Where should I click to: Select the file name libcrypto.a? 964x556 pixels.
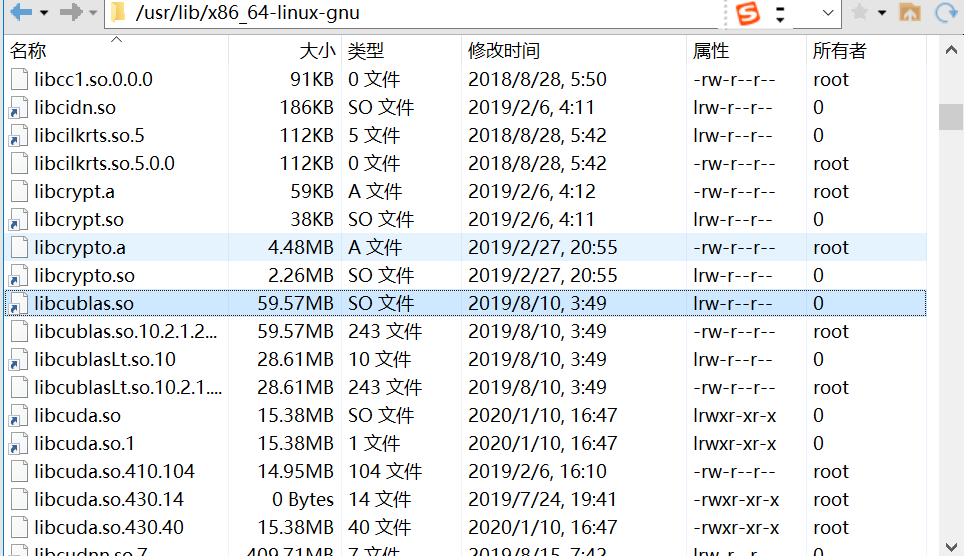tap(80, 247)
